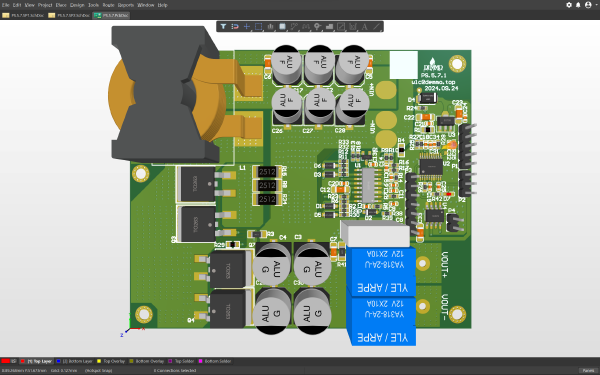This screenshot has height=375, width=600.
Task: Open the notifications bell
Action: click(x=578, y=5)
